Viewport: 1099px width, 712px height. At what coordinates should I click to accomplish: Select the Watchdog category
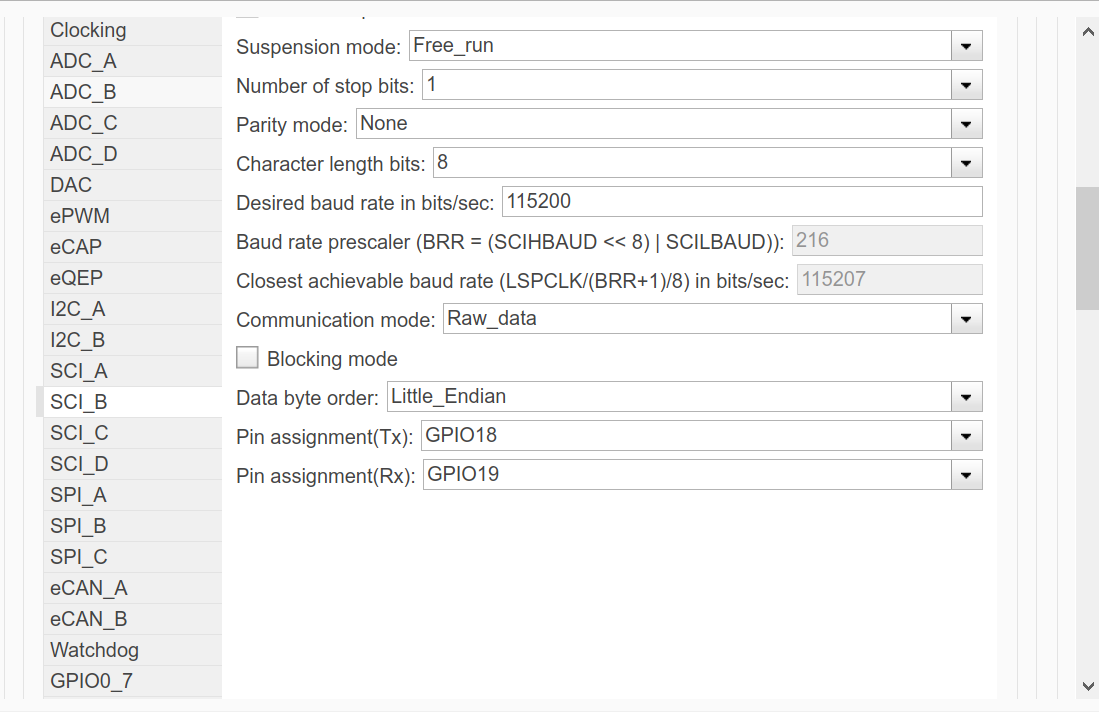[x=94, y=650]
